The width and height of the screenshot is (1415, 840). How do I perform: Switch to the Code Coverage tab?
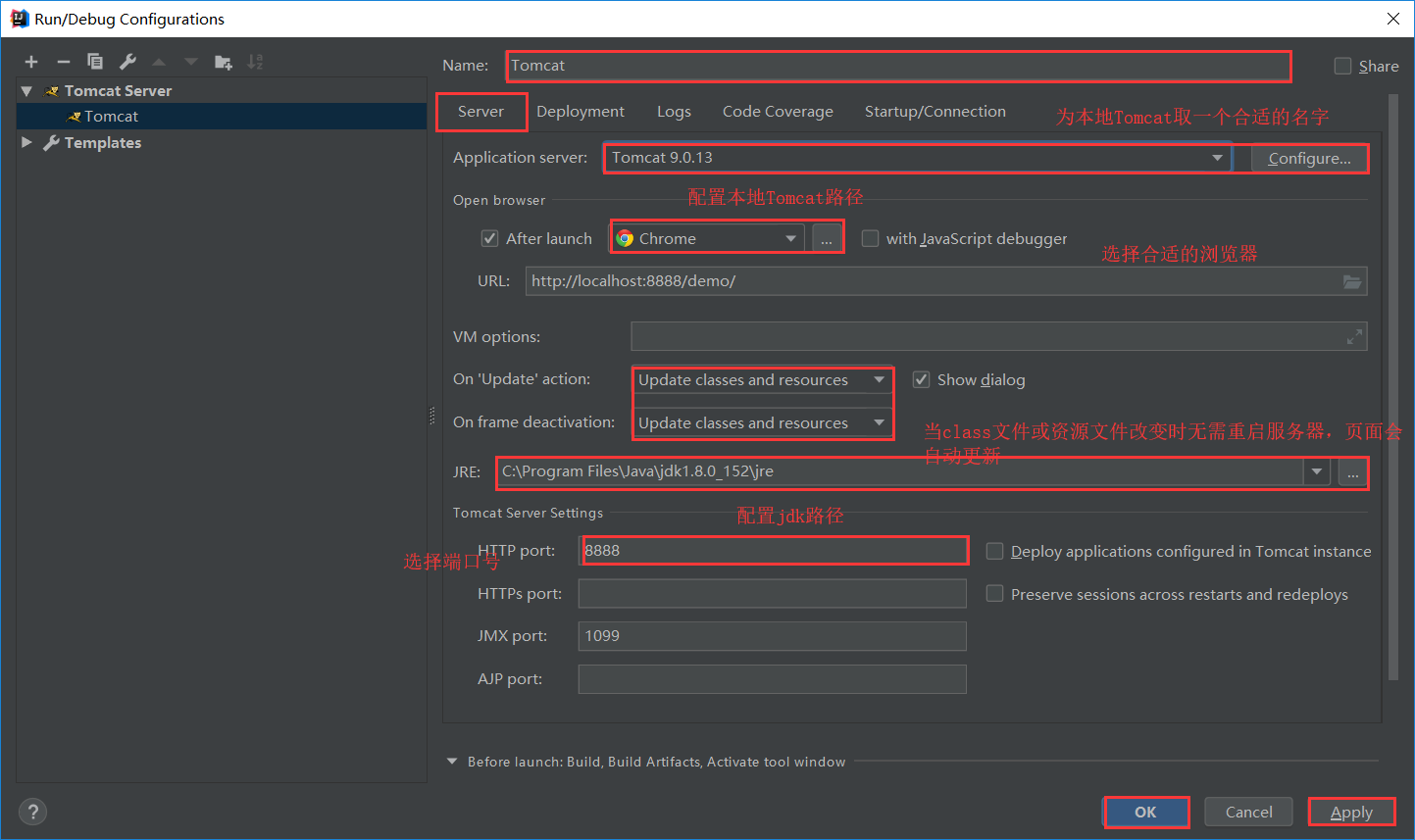[x=778, y=112]
